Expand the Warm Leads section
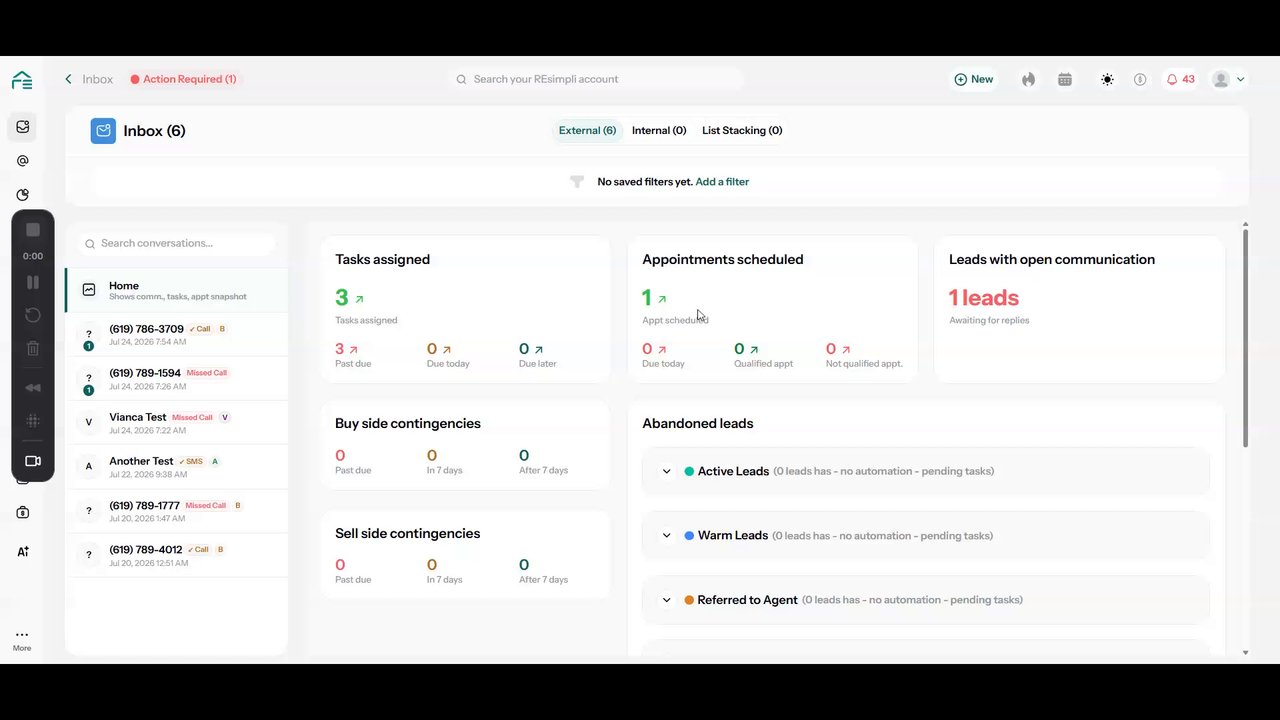This screenshot has height=720, width=1280. [x=666, y=535]
